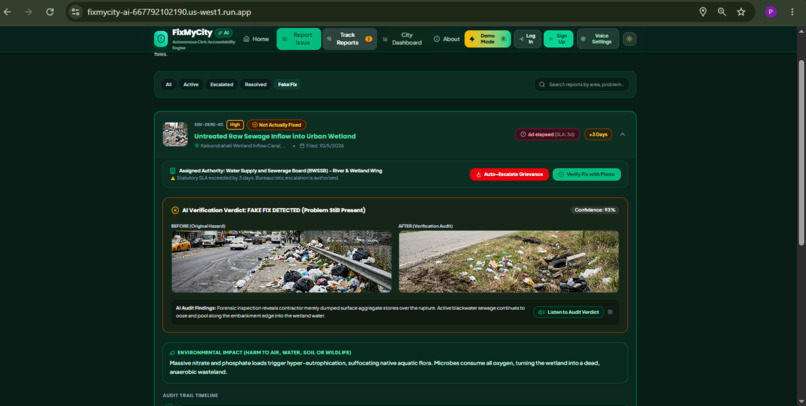Toggle the light/dark theme sun icon

click(x=629, y=39)
